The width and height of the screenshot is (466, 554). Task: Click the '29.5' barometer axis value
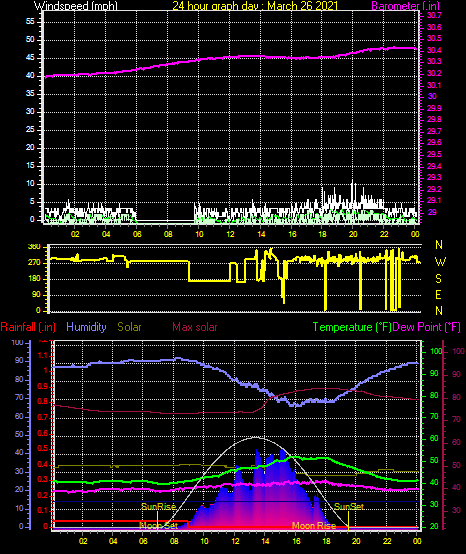(434, 154)
